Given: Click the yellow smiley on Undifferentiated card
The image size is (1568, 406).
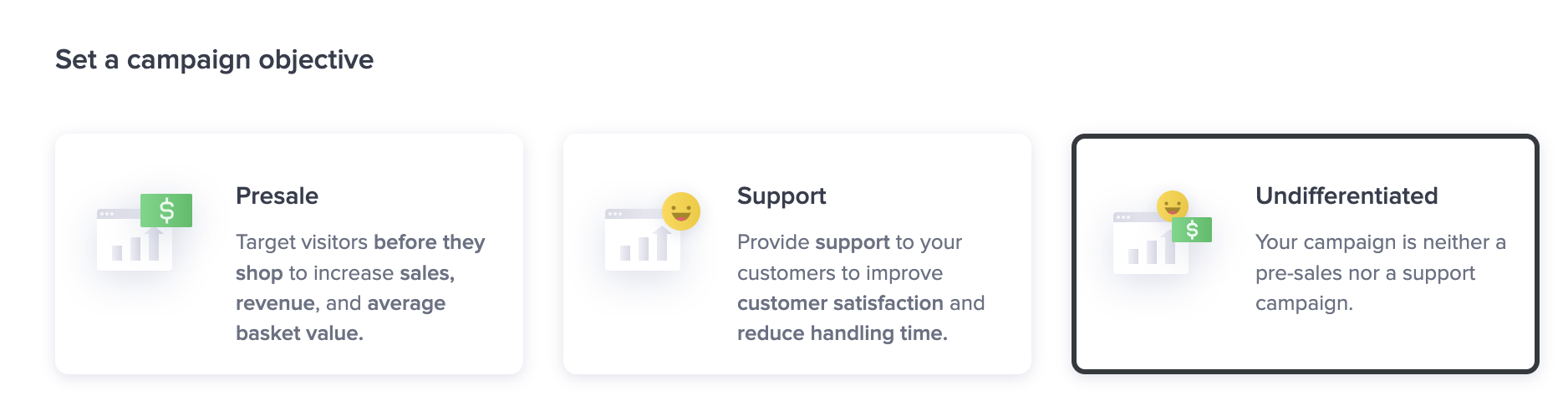Looking at the screenshot, I should [x=1173, y=204].
